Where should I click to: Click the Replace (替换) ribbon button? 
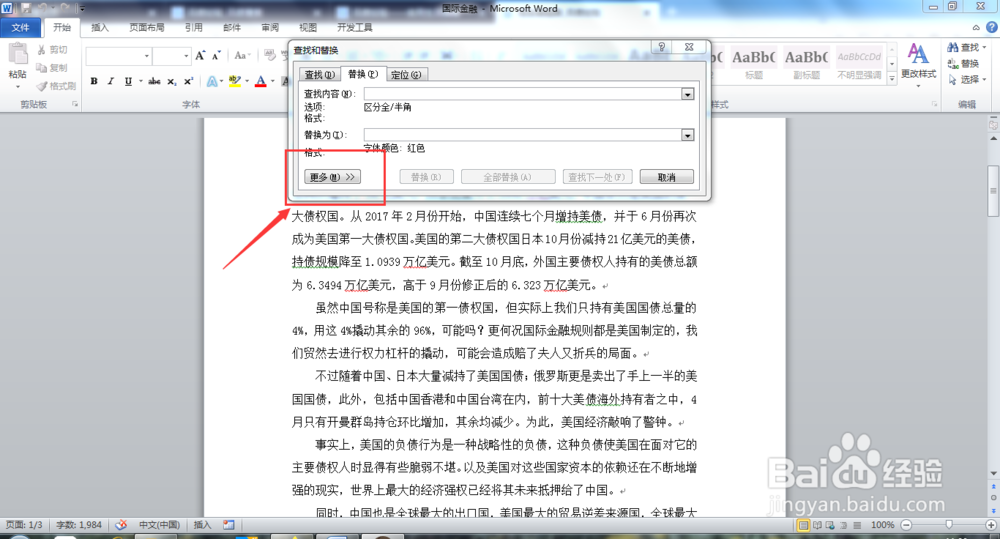click(963, 63)
